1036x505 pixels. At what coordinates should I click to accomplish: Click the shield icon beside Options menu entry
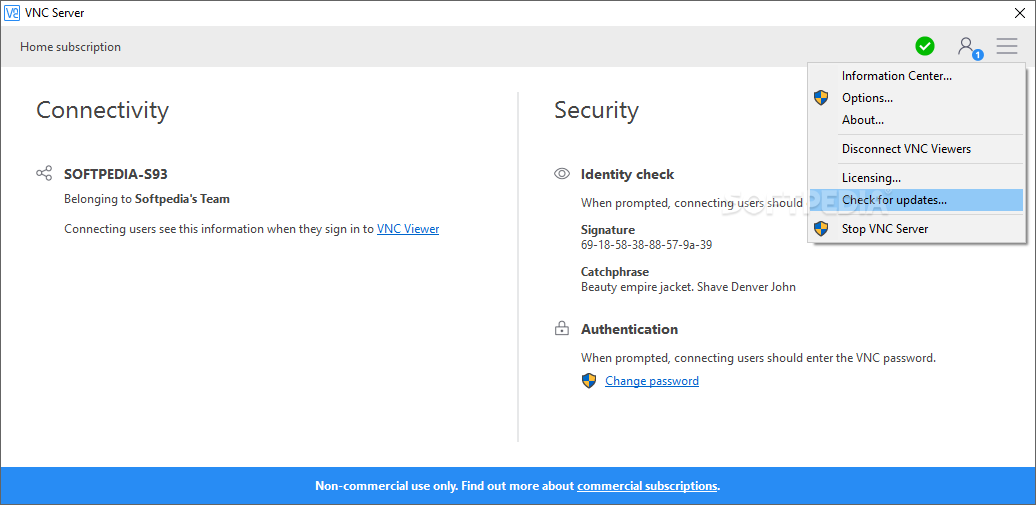click(821, 98)
